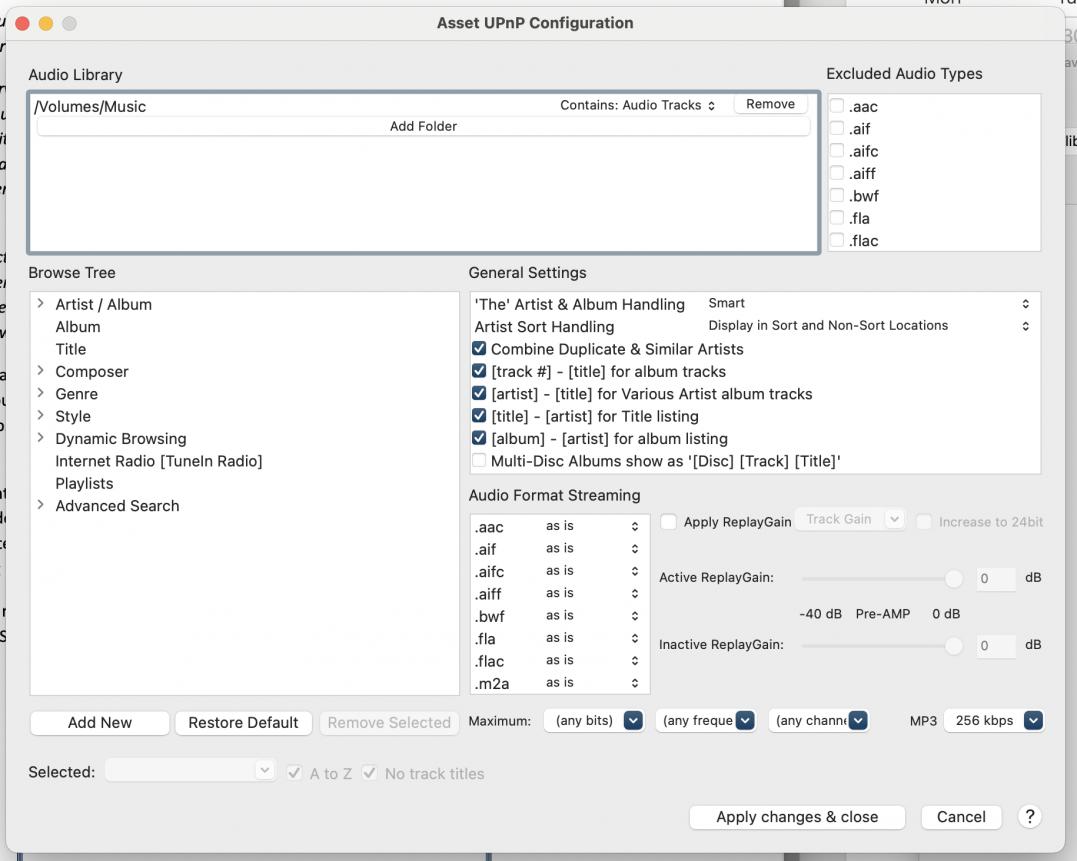The width and height of the screenshot is (1077, 861).
Task: Click the Active ReplayGain slider handle
Action: [x=954, y=578]
